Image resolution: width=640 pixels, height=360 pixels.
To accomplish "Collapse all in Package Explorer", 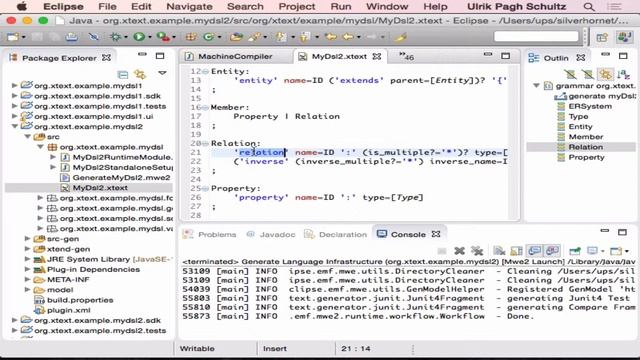I will pyautogui.click(x=122, y=74).
